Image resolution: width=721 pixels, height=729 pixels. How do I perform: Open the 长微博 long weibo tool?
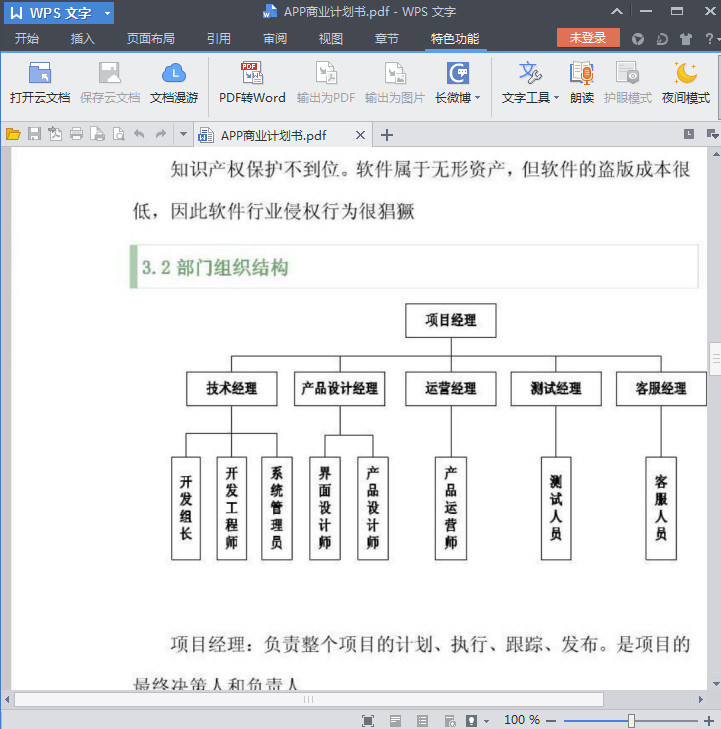pyautogui.click(x=457, y=83)
